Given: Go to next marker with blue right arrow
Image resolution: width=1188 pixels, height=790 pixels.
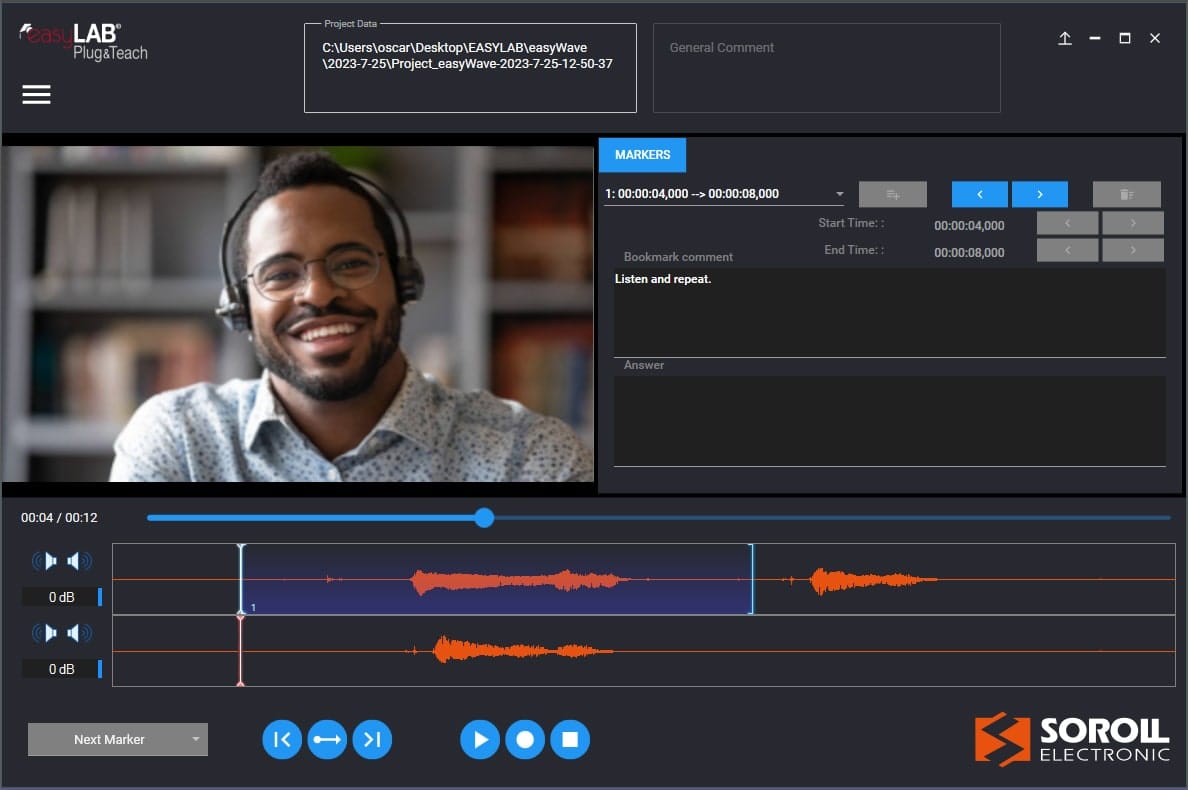Looking at the screenshot, I should coord(1039,194).
